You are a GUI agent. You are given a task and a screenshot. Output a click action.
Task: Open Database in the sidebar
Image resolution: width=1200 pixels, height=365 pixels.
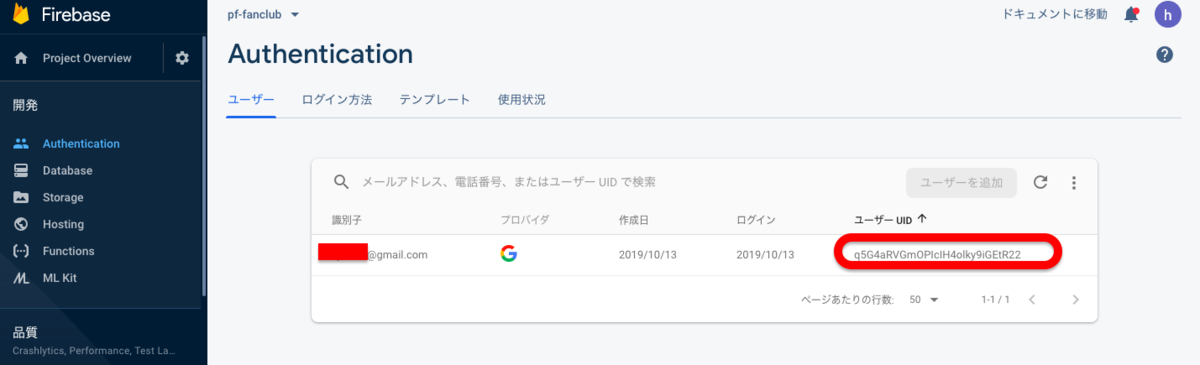pos(67,171)
